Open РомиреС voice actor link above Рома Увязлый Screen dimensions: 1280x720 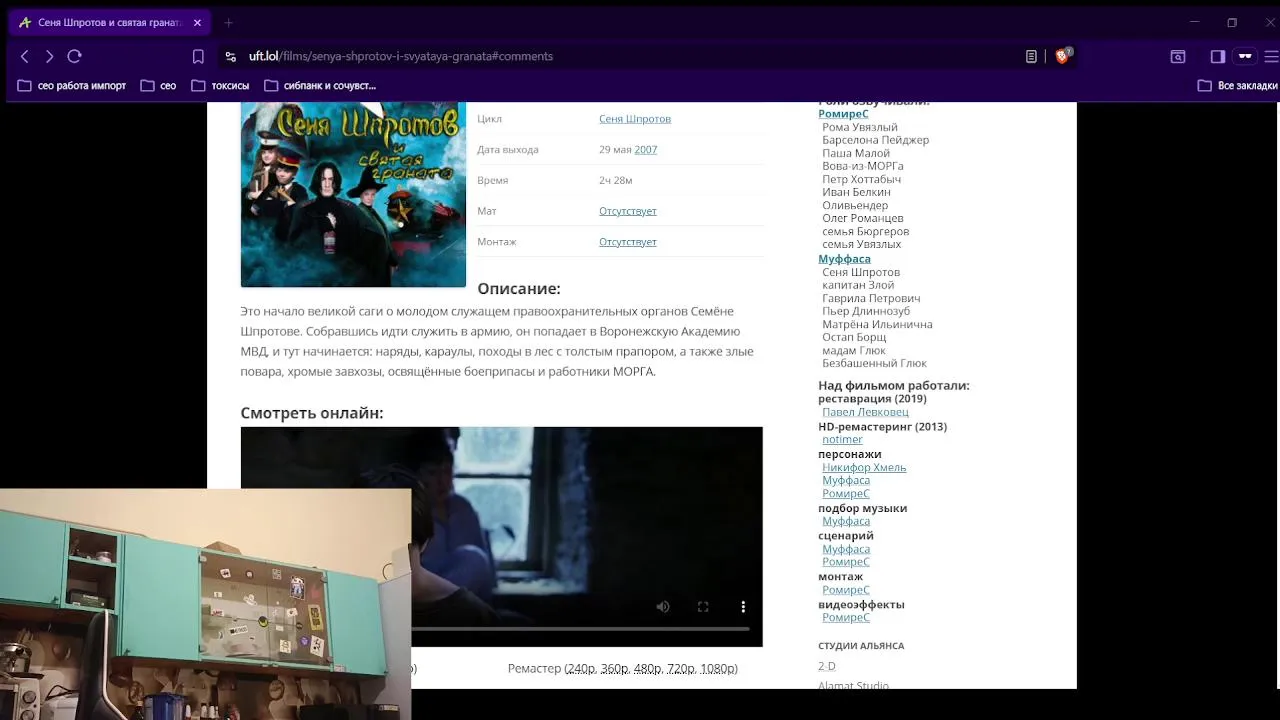[843, 114]
